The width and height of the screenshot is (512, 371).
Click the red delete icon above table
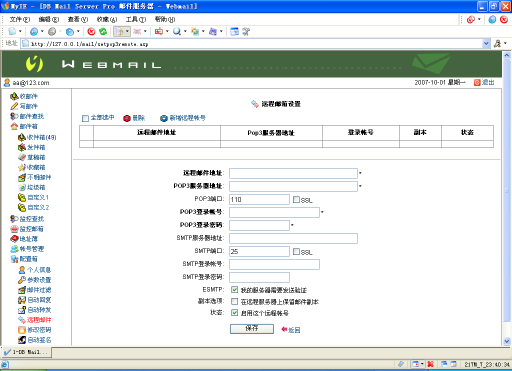click(127, 118)
